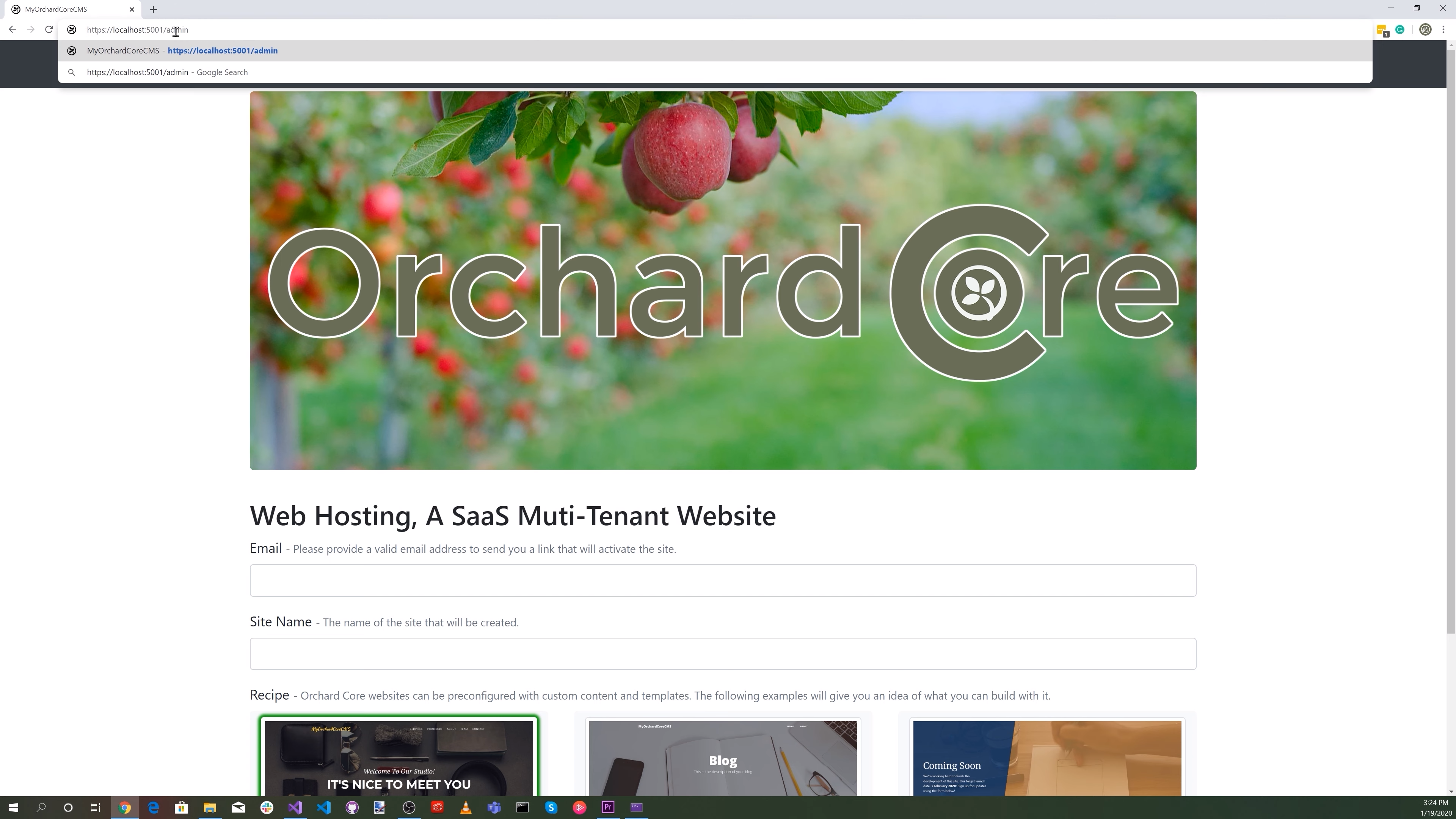Choose the Google Search suggestion for admin URL

(x=715, y=72)
